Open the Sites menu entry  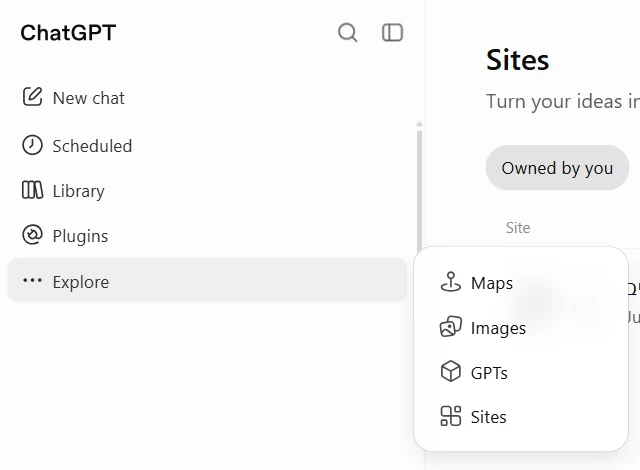[x=521, y=417]
